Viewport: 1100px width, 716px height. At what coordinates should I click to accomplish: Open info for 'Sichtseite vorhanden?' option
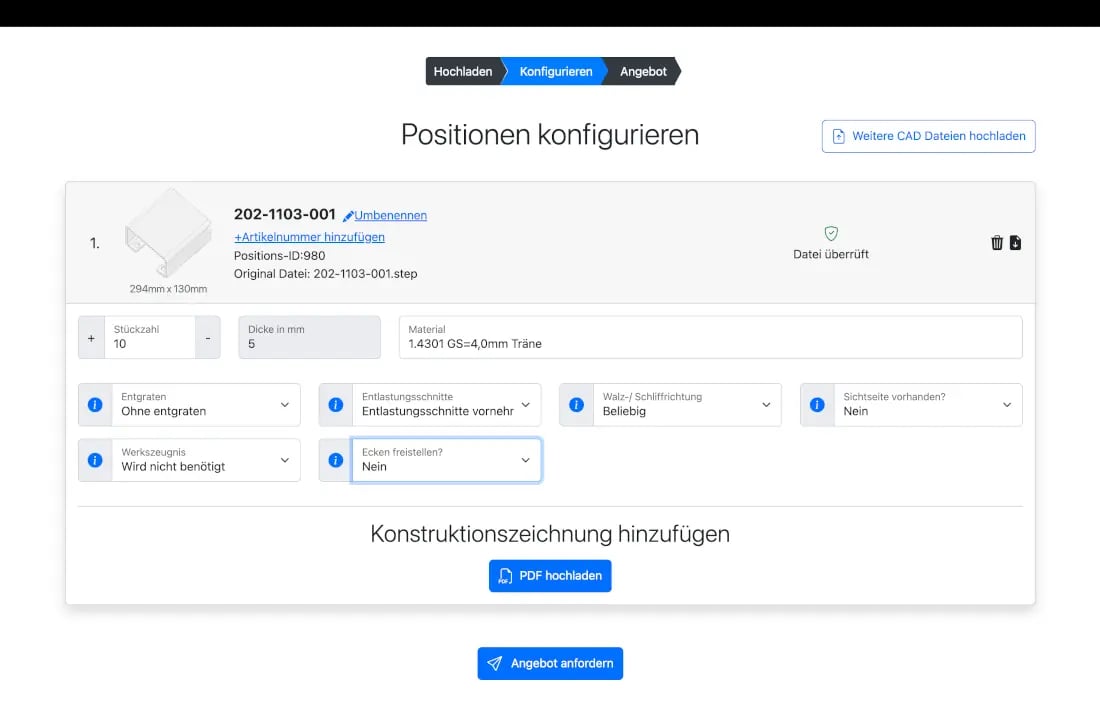[x=817, y=404]
